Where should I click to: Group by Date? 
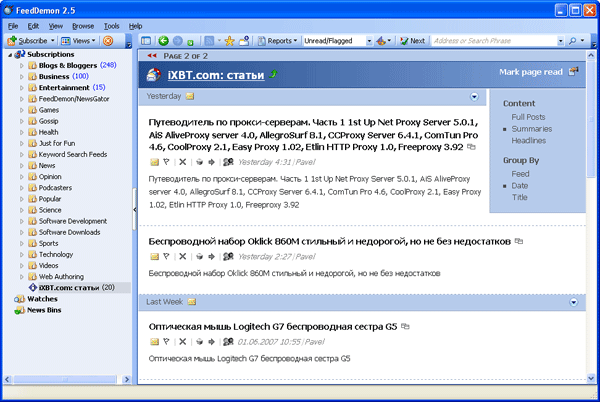[x=520, y=186]
